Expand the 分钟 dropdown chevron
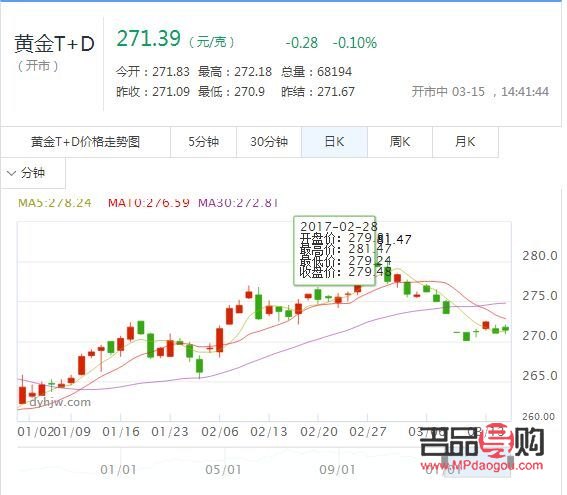 [x=12, y=173]
